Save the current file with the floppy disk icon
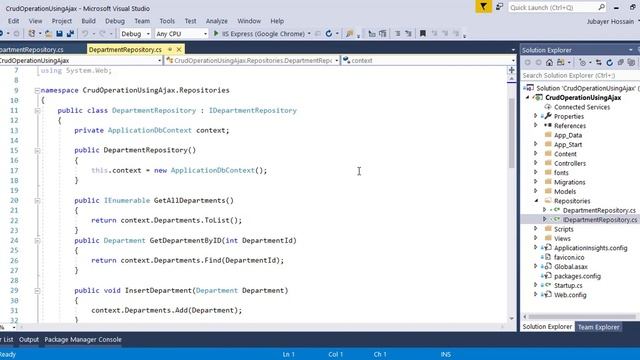Viewport: 640px width, 360px height. (x=59, y=34)
